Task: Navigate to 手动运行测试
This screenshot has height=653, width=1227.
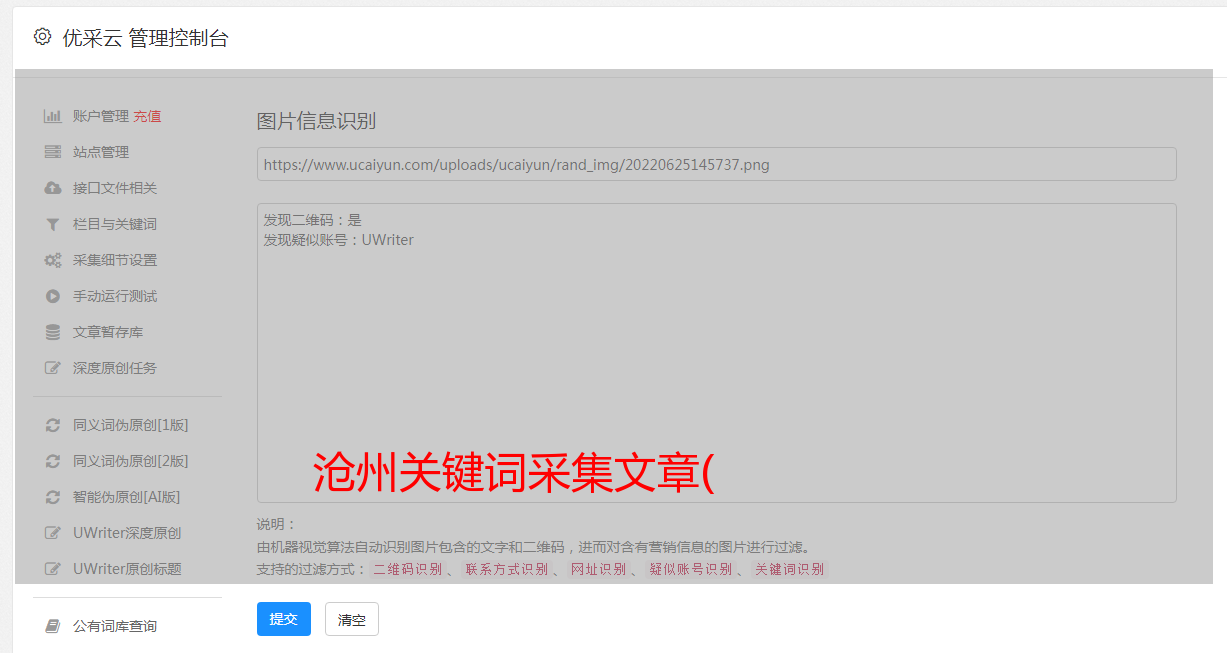Action: click(115, 296)
